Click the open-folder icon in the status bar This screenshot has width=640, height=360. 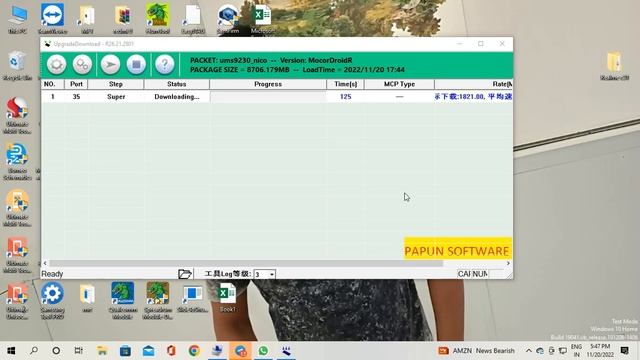(x=184, y=274)
